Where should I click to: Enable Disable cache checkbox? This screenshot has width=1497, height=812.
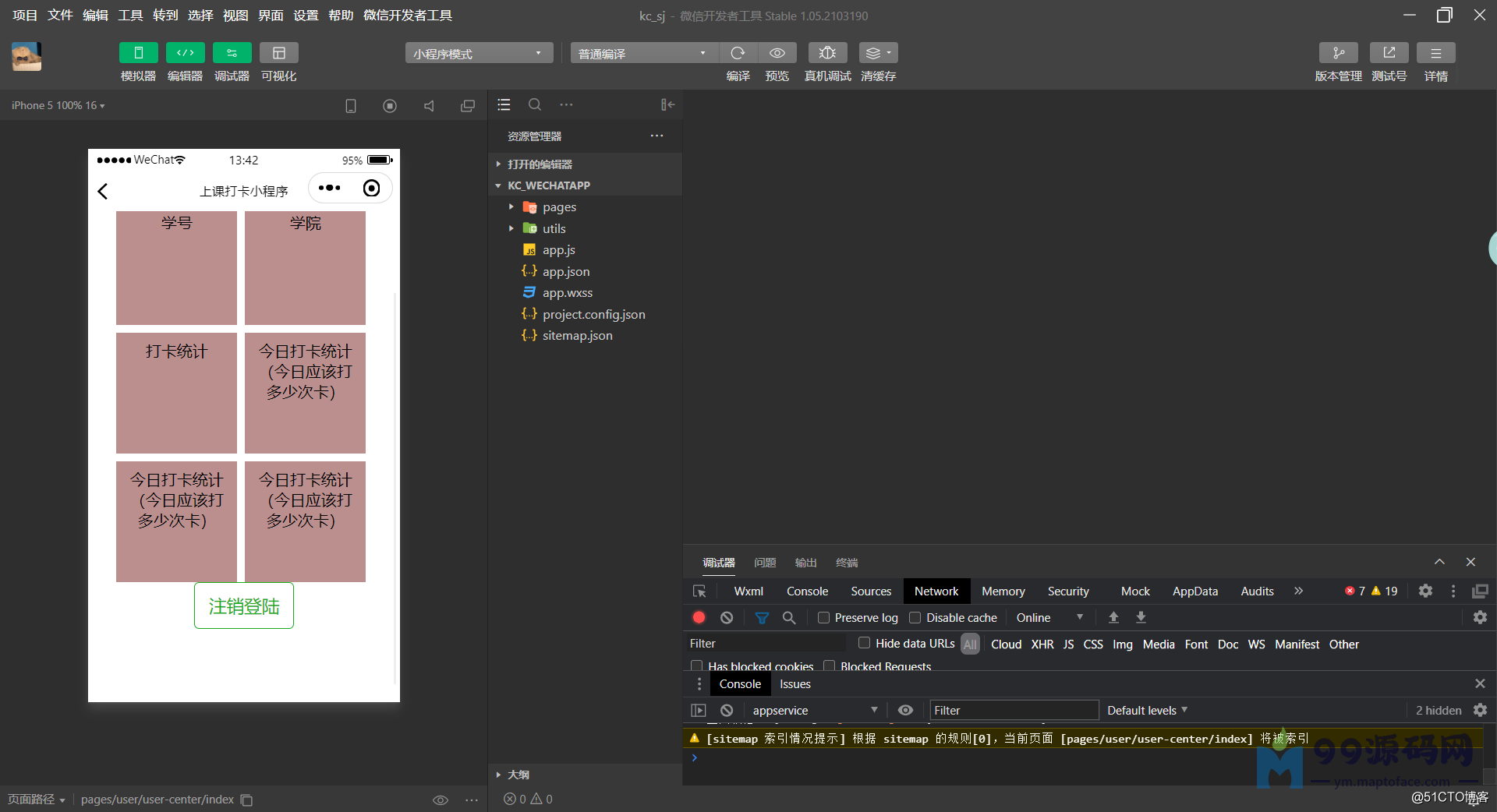[915, 617]
